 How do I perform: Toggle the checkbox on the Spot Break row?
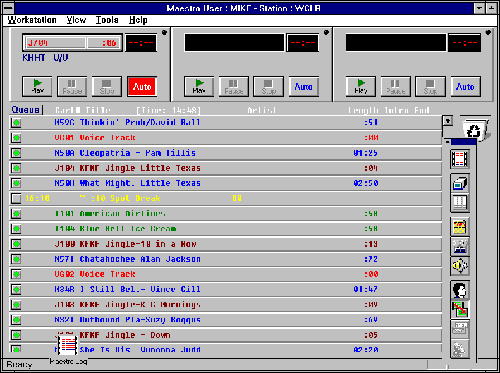tap(16, 198)
